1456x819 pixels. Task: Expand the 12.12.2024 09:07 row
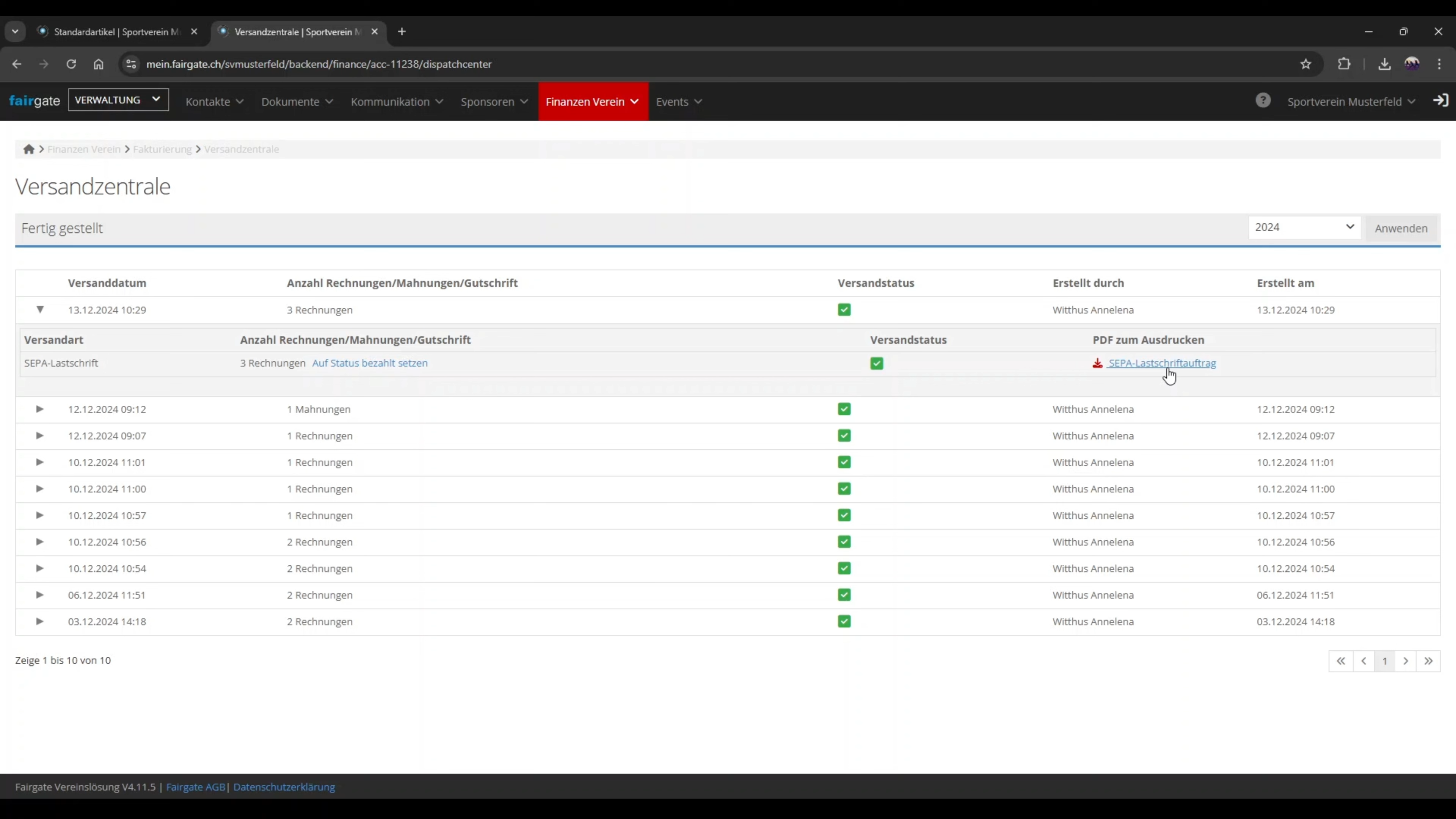click(x=39, y=436)
